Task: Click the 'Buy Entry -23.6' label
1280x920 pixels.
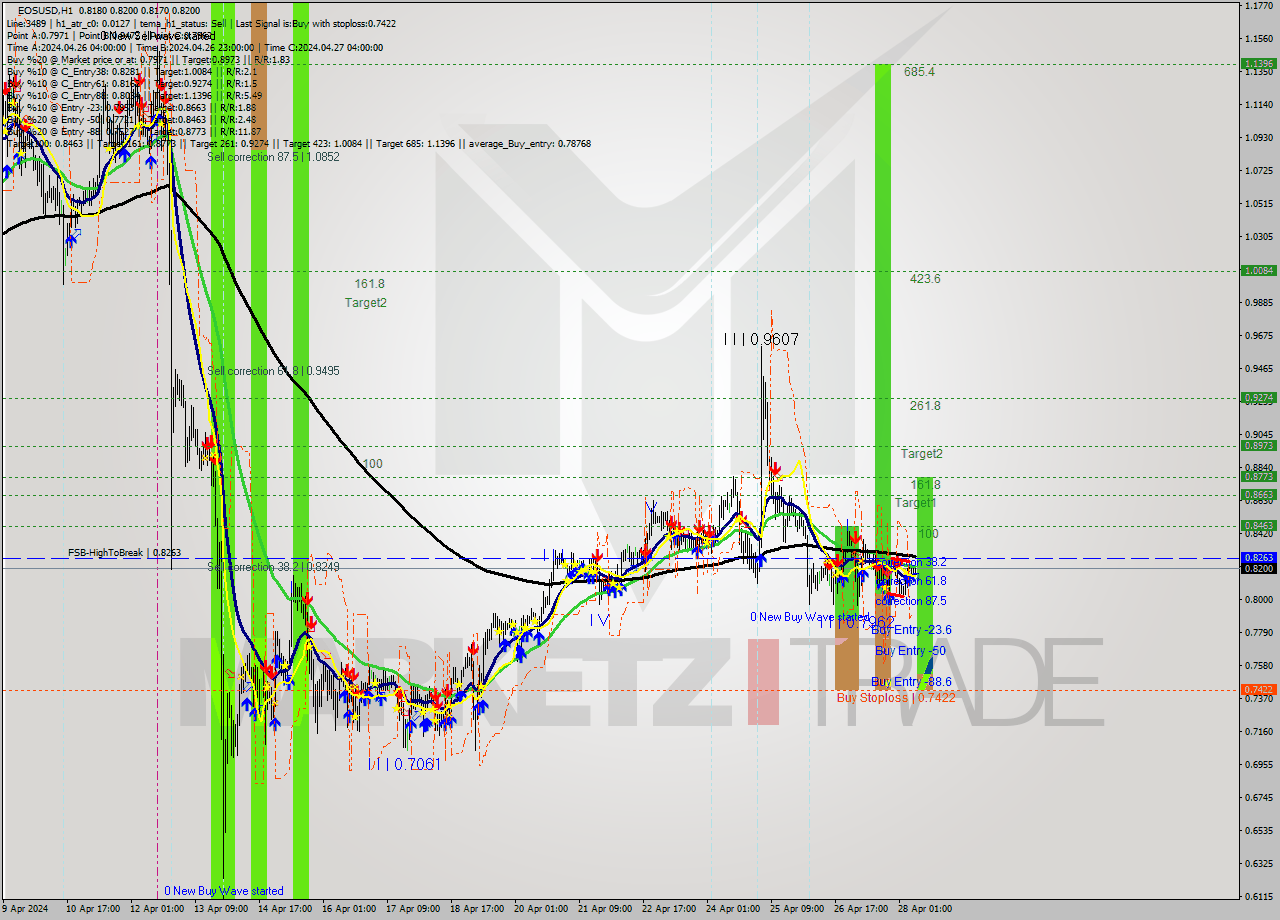Action: (x=911, y=630)
